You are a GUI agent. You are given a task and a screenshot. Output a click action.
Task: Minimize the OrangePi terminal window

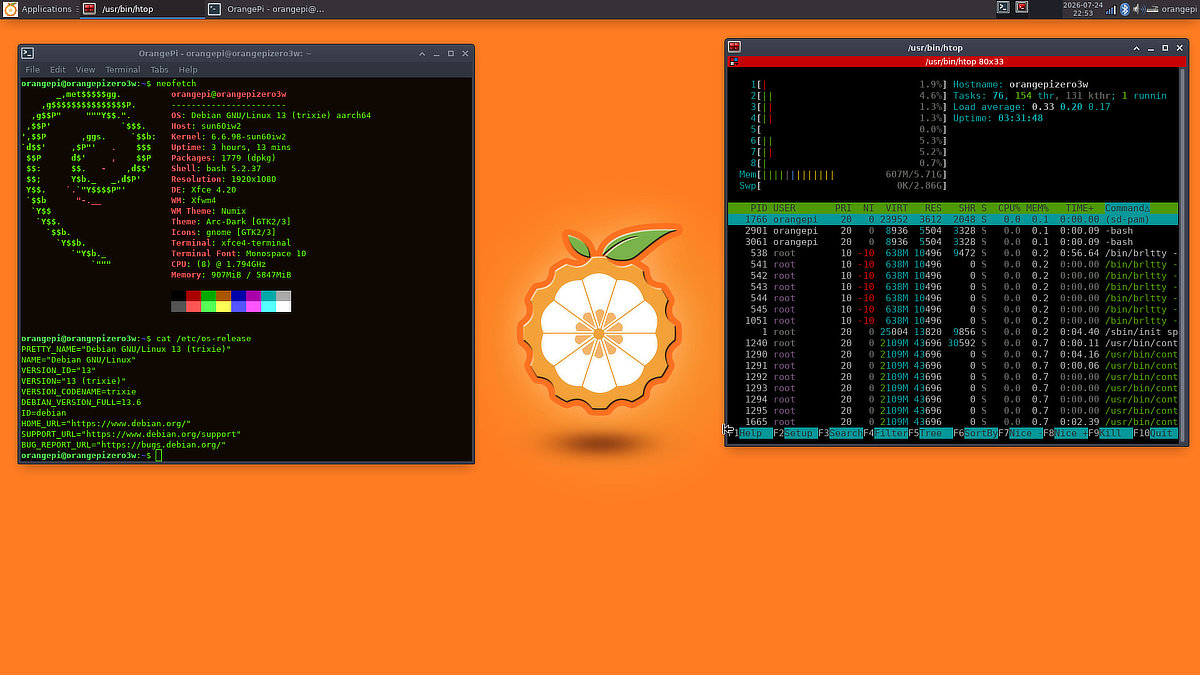[436, 53]
